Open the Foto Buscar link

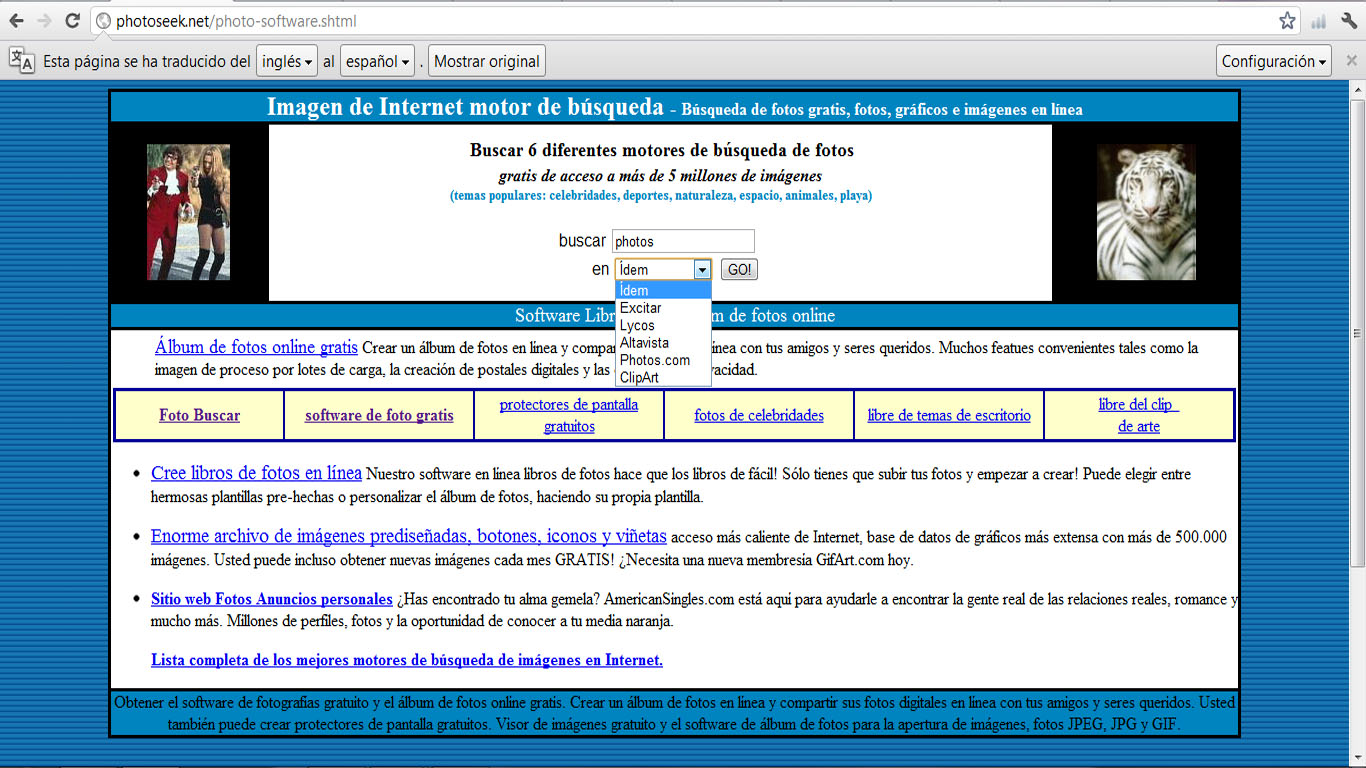pos(199,415)
